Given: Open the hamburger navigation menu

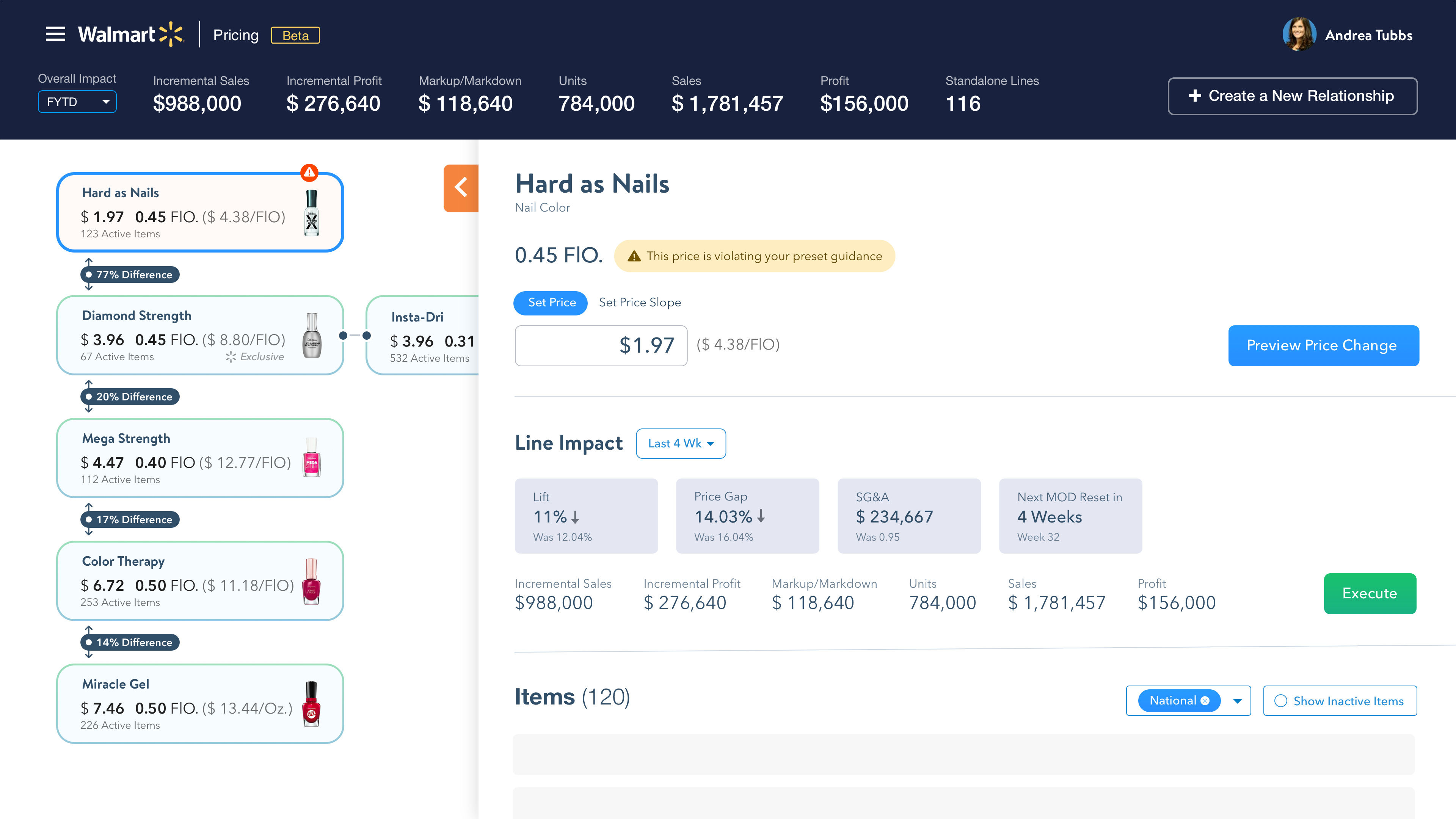Looking at the screenshot, I should [x=55, y=35].
